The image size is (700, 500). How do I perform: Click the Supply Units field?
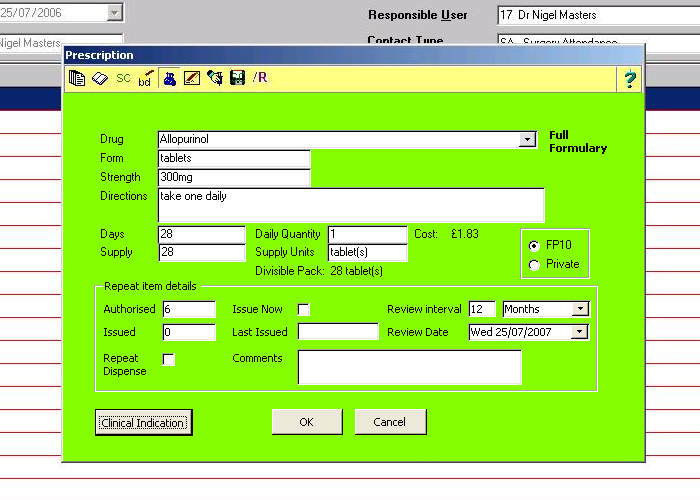tap(367, 252)
